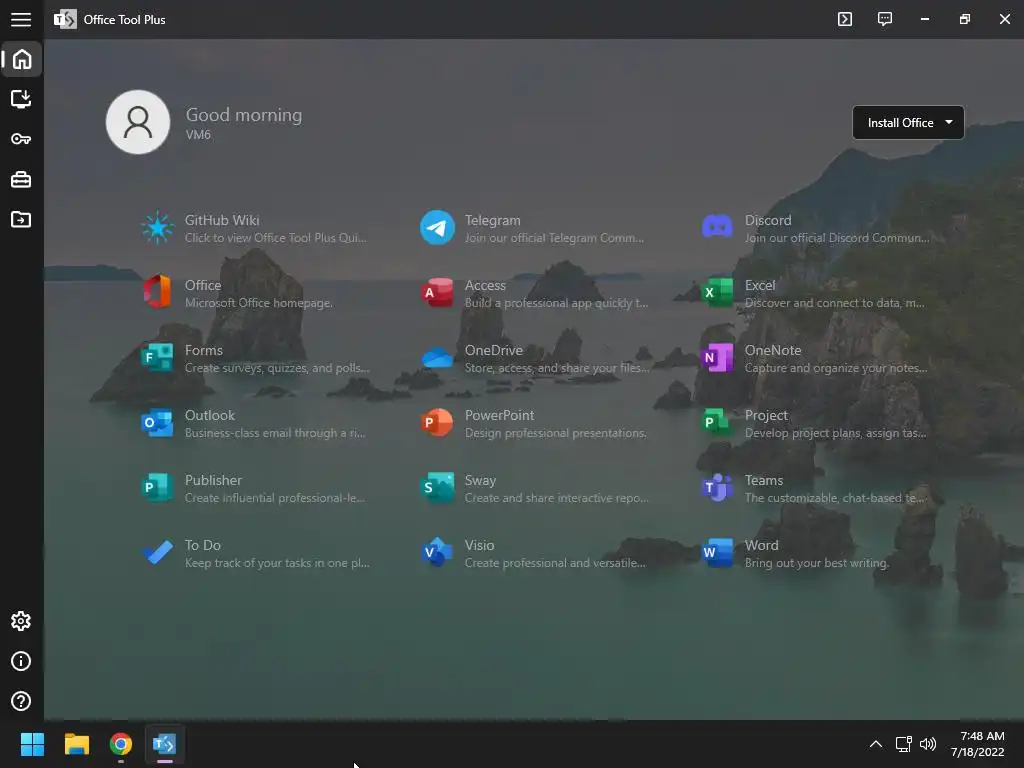Open the To Do link title
1024x768 pixels.
point(202,545)
